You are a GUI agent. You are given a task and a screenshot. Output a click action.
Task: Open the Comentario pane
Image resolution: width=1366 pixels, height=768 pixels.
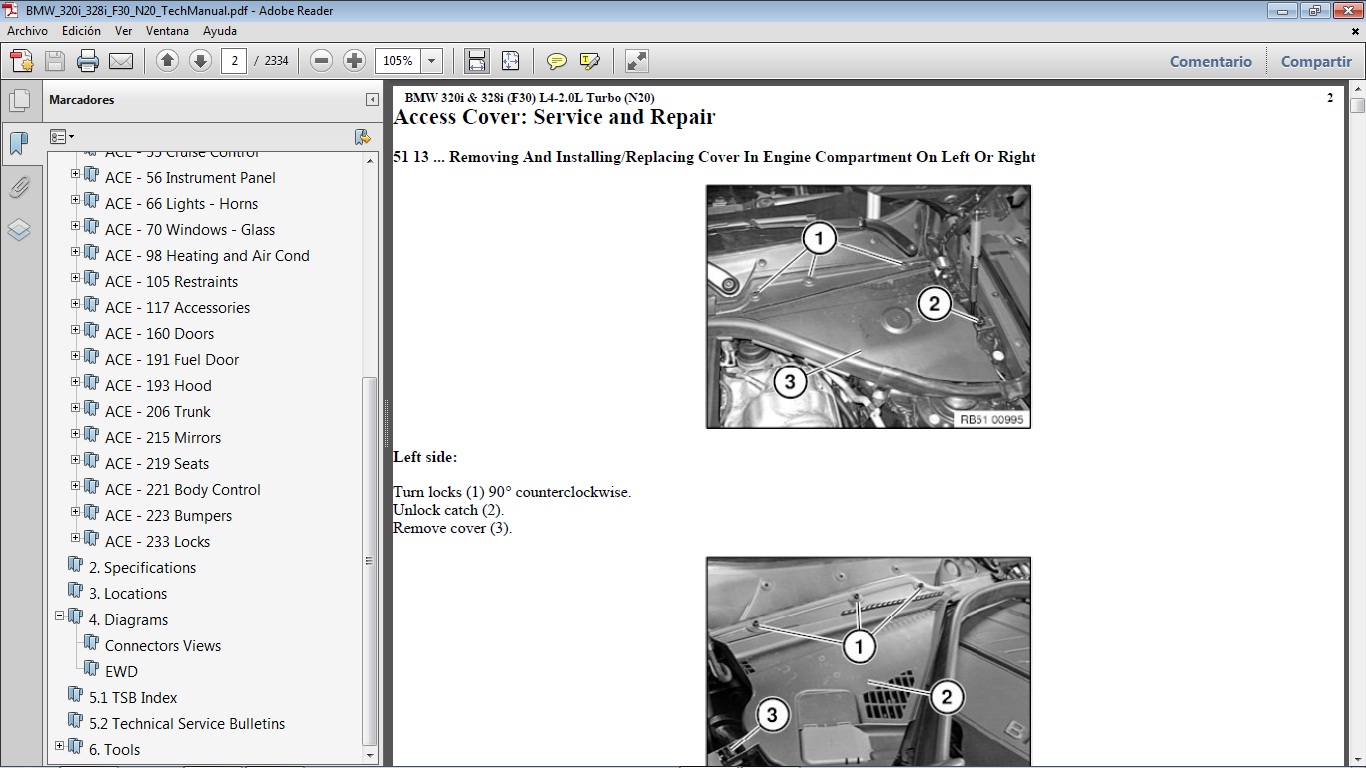(x=1211, y=61)
